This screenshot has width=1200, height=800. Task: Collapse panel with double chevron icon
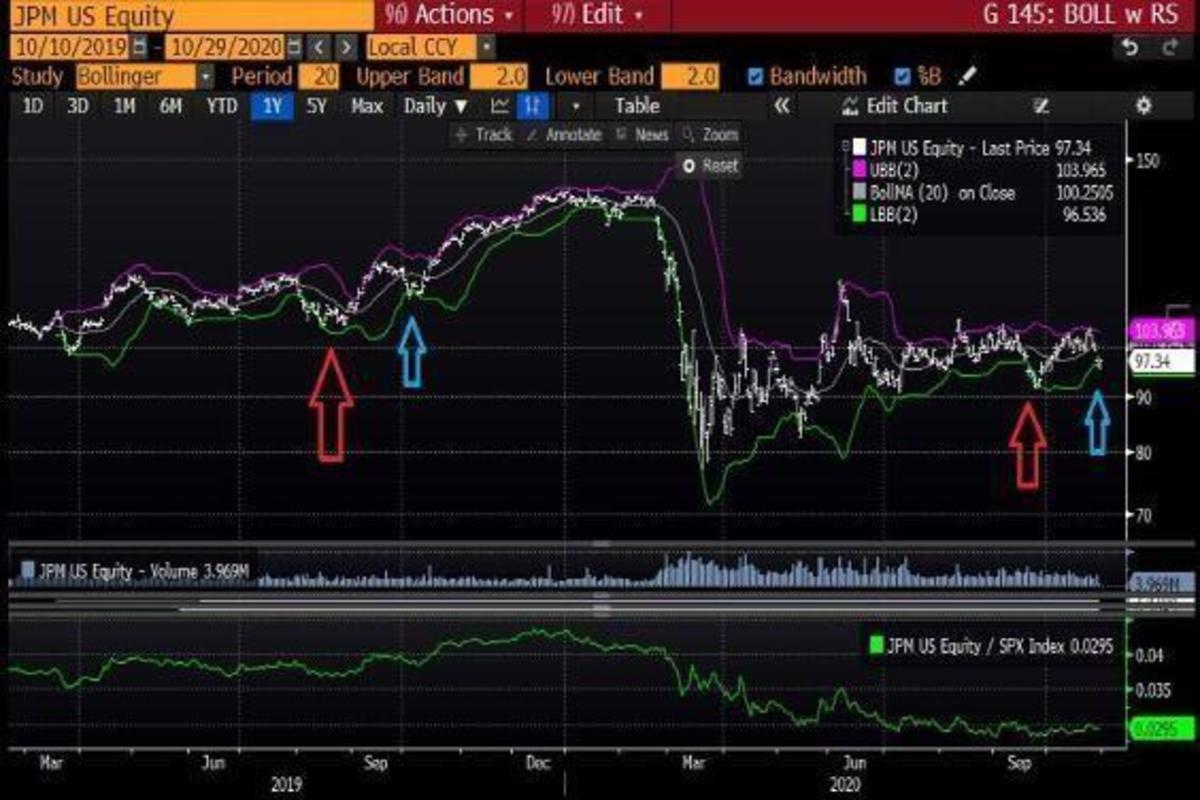[782, 106]
